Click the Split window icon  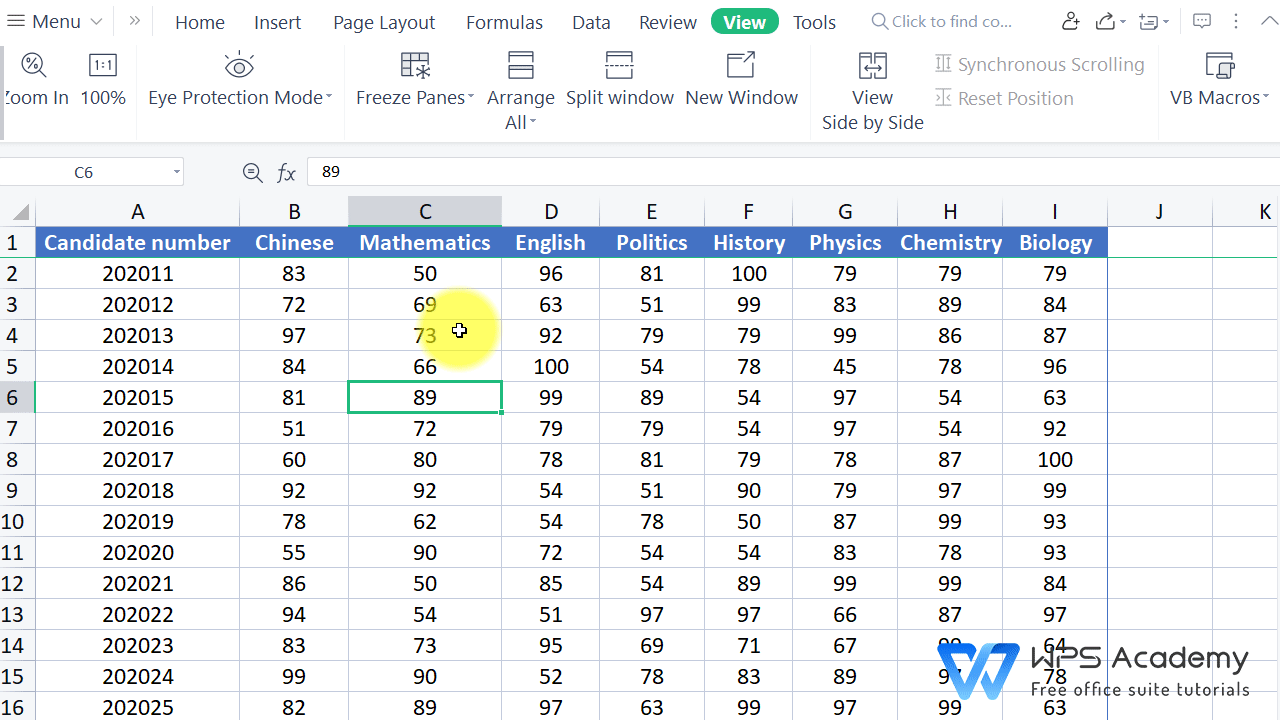tap(619, 80)
